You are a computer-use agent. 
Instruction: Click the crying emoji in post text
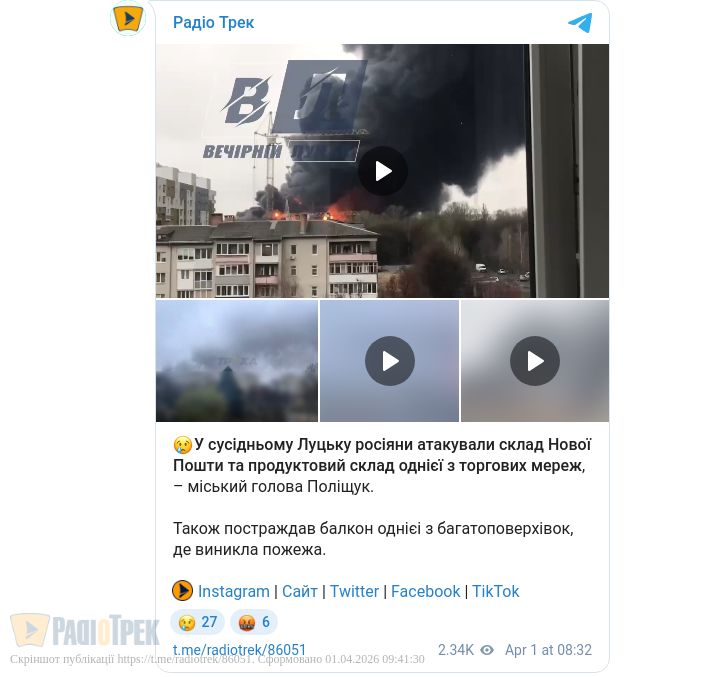[x=182, y=445]
